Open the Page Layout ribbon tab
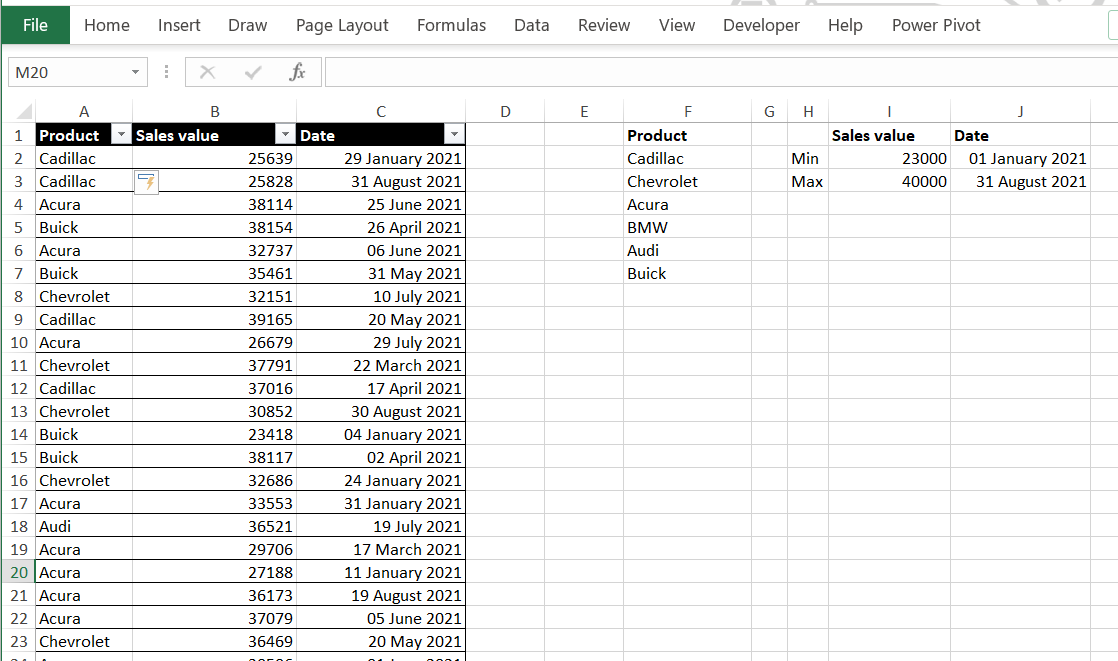Image resolution: width=1118 pixels, height=661 pixels. click(x=342, y=25)
